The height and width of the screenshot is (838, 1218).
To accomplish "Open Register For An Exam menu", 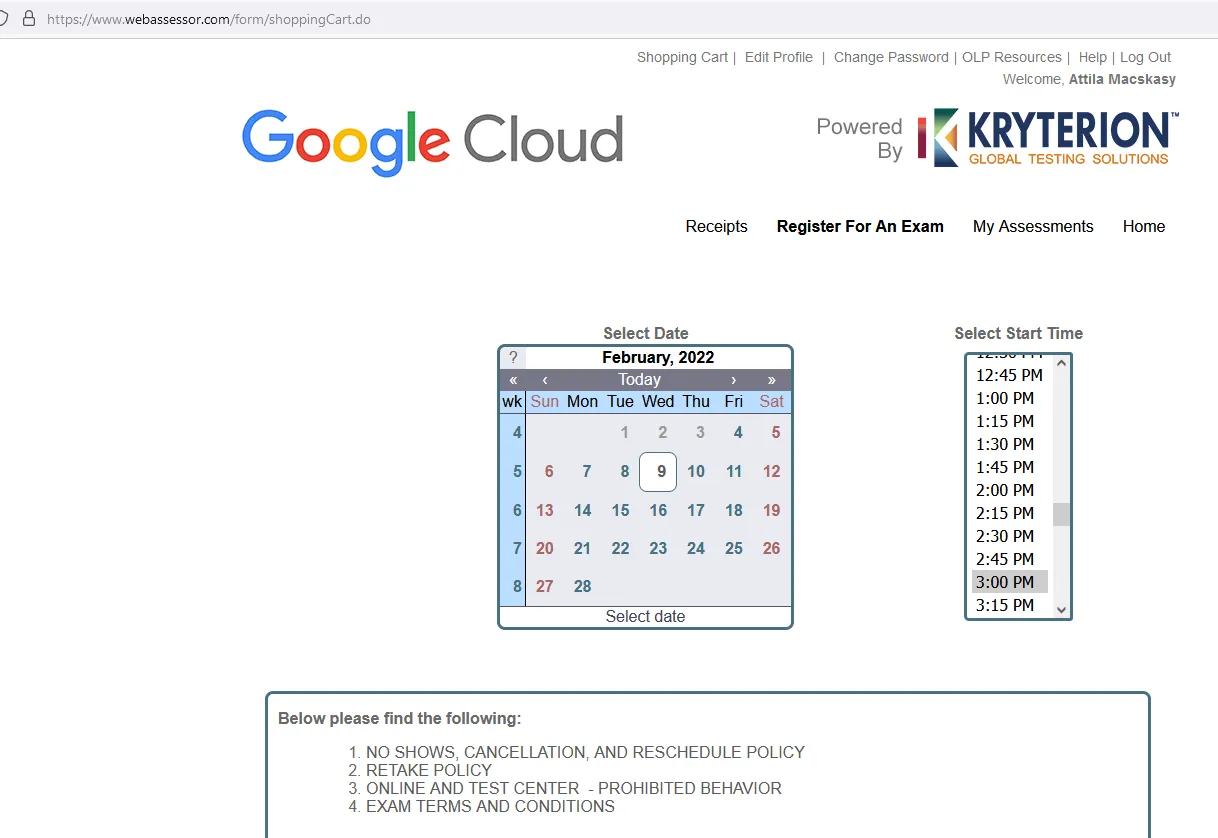I will click(860, 226).
